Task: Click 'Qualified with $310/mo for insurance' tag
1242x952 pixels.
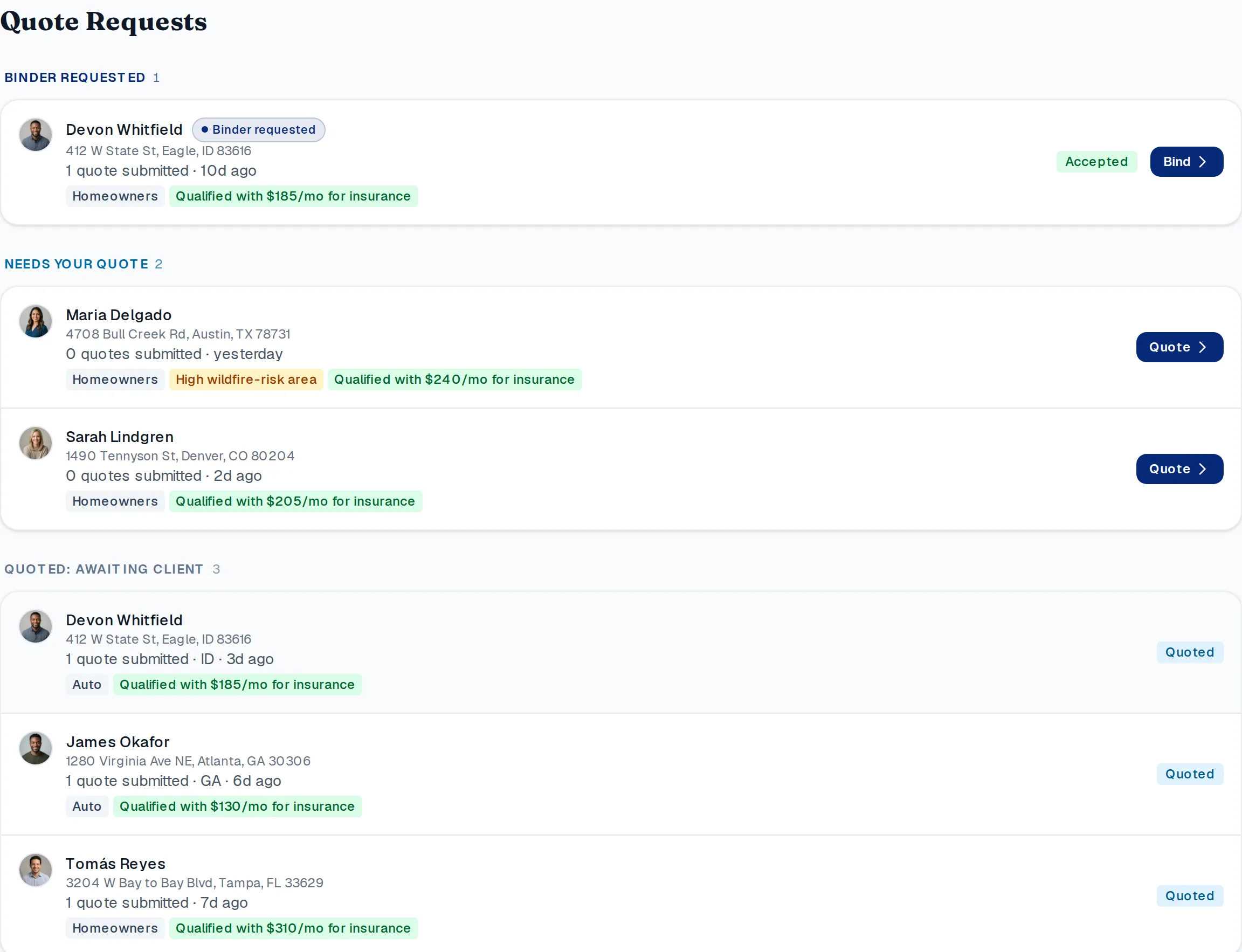Action: 293,928
